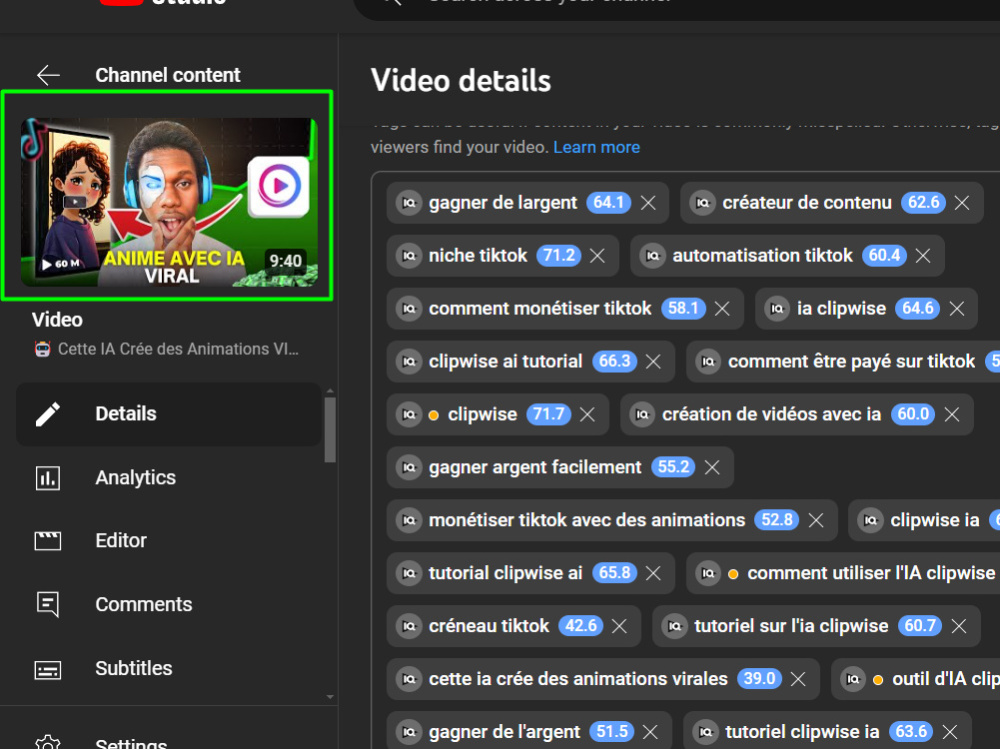Click IQ icon on 'clipwise ai tutorial' tag

409,362
